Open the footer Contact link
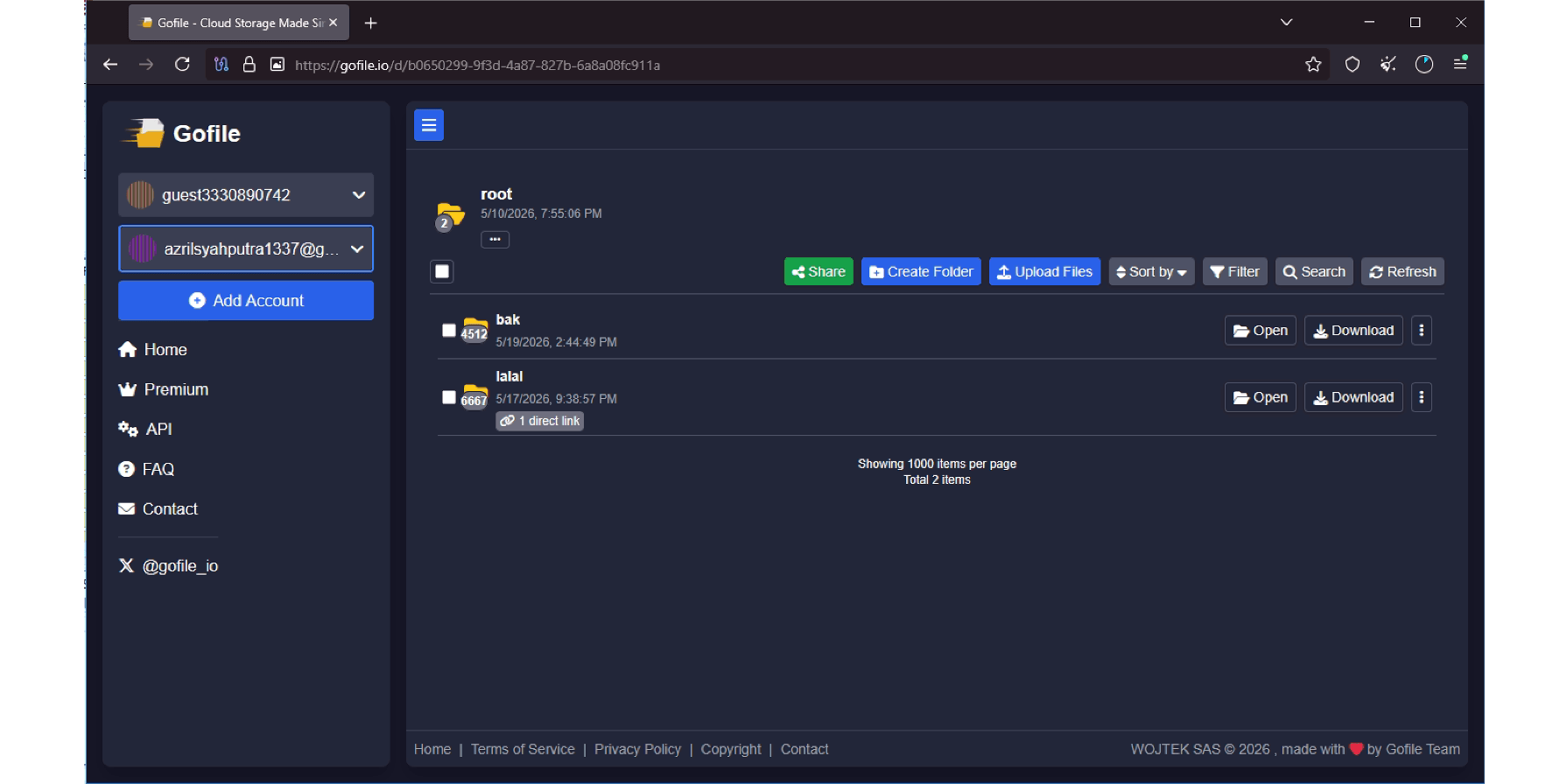Viewport: 1567px width, 784px height. coord(805,749)
